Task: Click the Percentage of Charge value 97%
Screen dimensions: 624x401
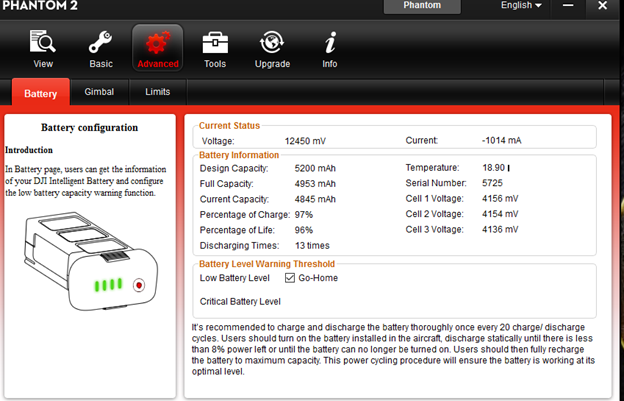Action: tap(304, 215)
